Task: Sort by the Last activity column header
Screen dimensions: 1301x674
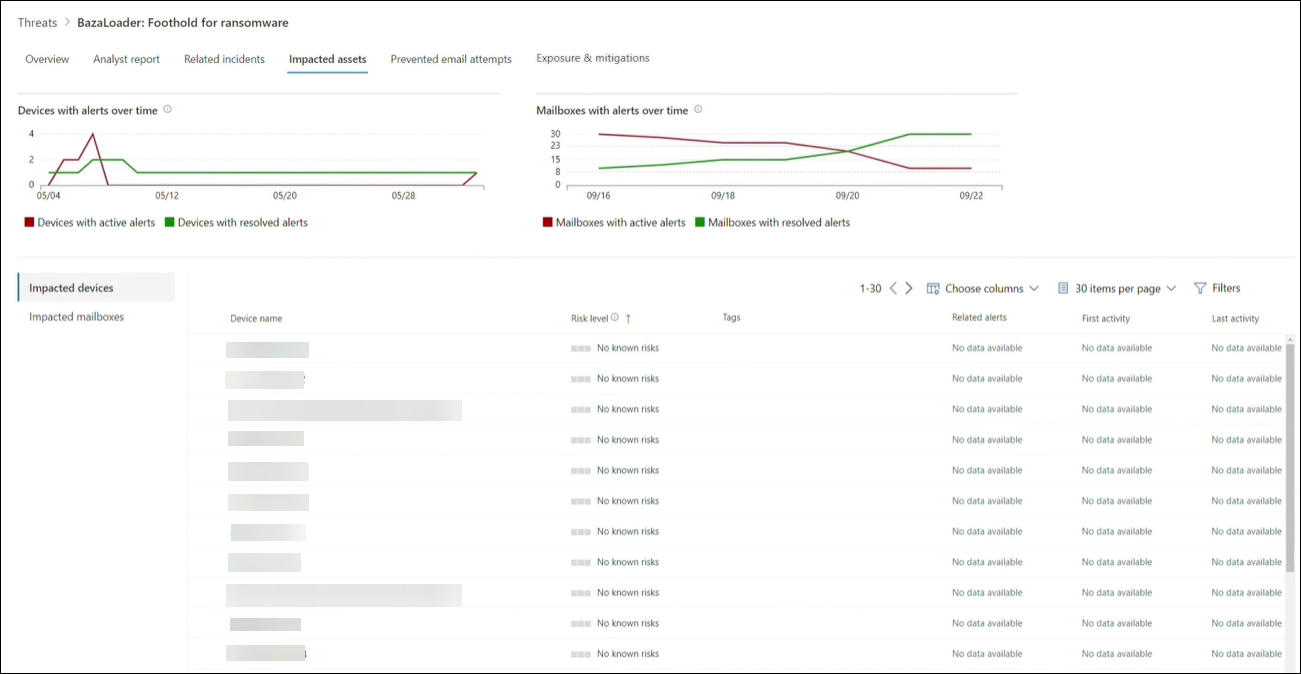Action: pyautogui.click(x=1235, y=318)
